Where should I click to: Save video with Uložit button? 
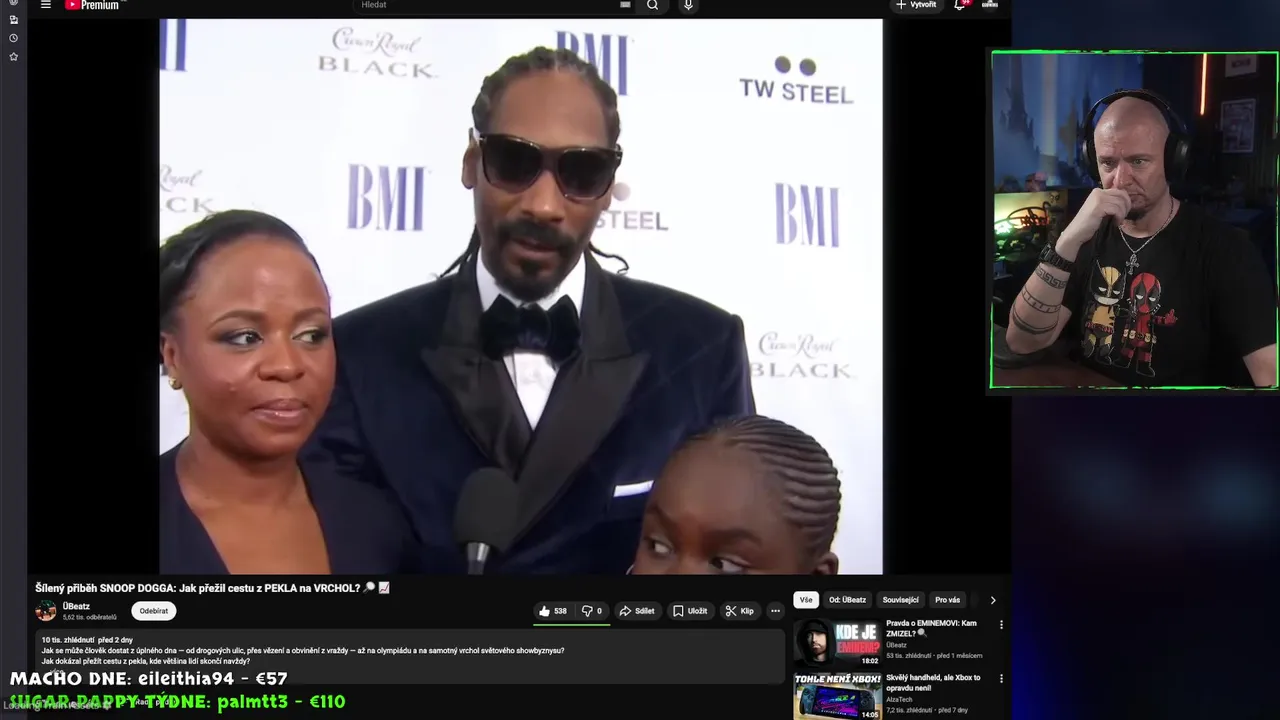690,611
